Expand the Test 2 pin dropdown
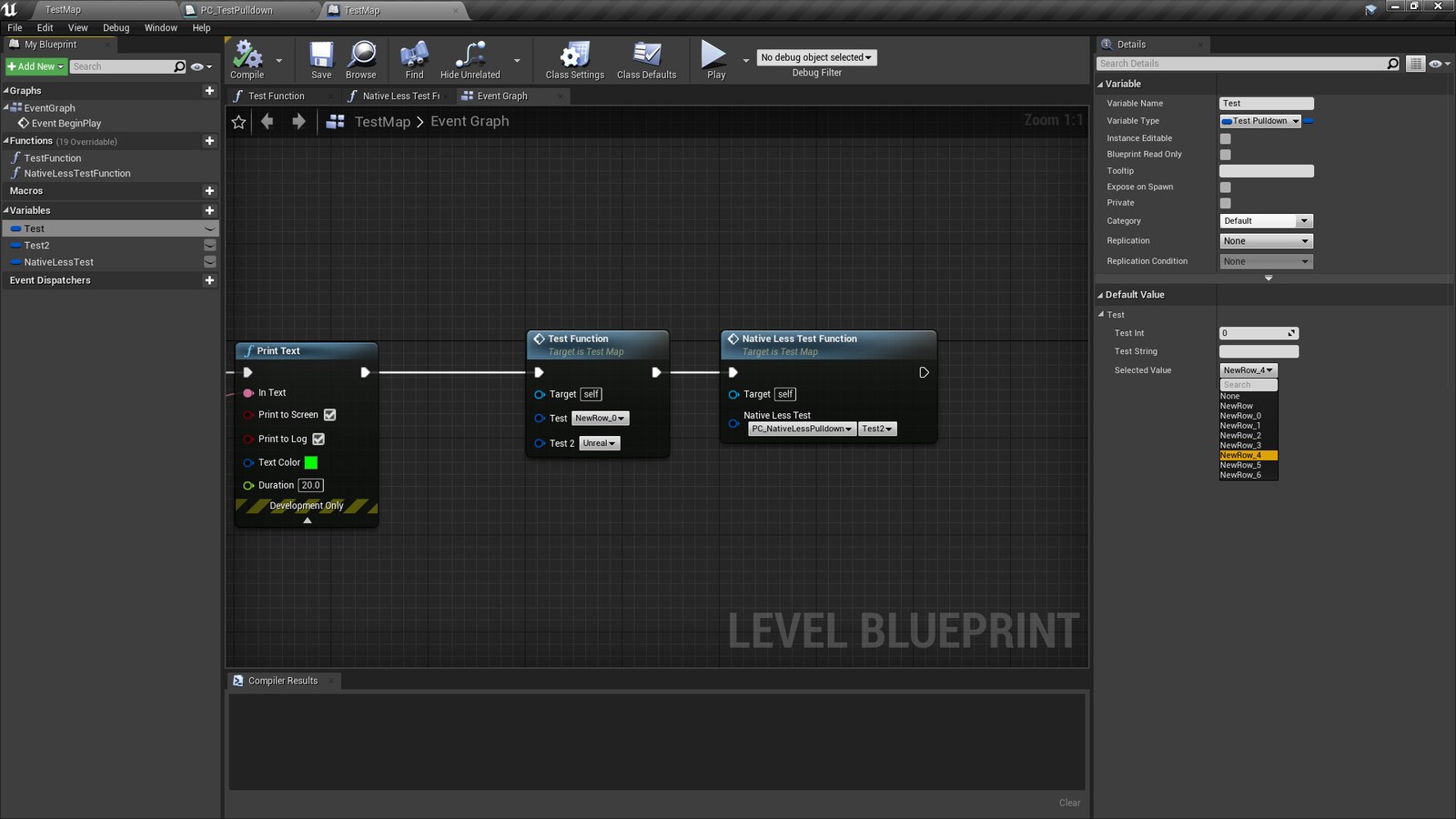 [x=600, y=443]
